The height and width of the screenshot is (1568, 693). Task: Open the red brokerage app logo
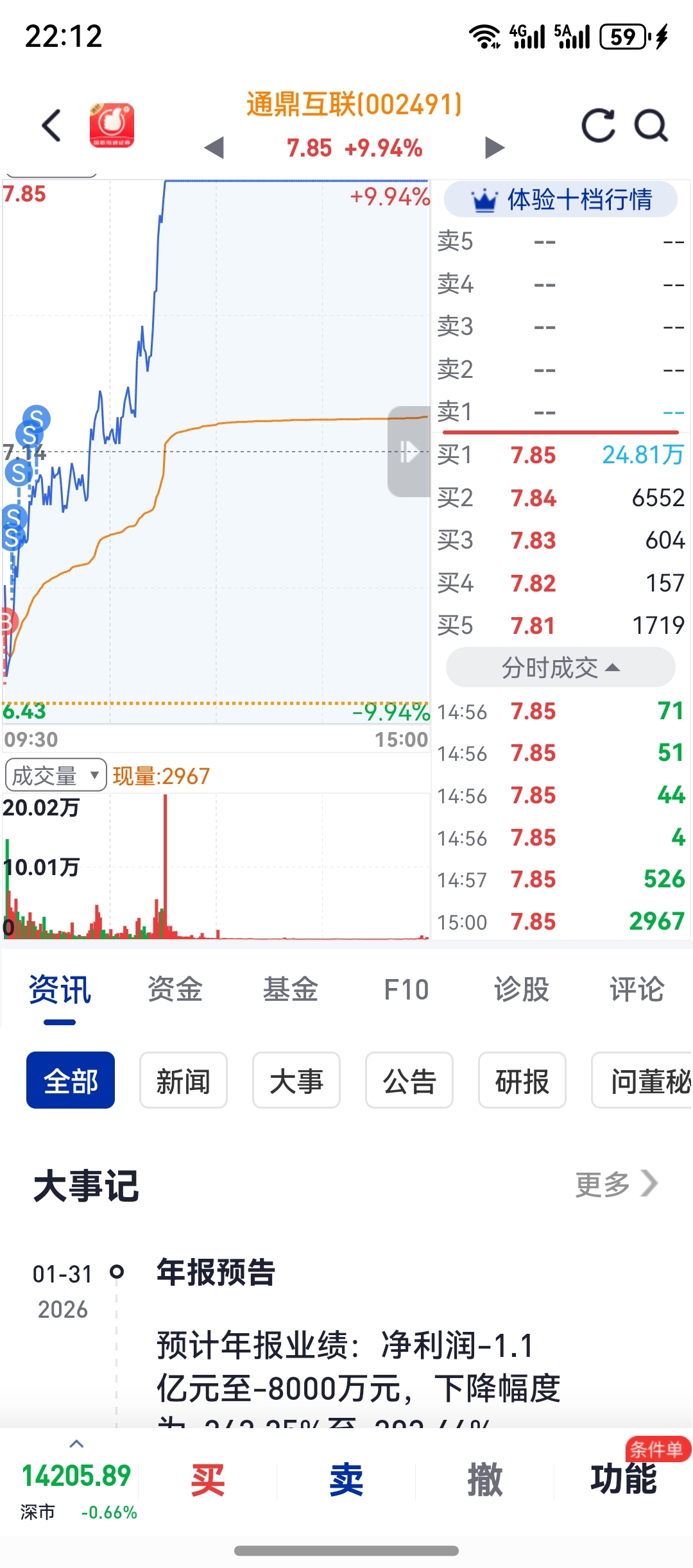pyautogui.click(x=112, y=125)
